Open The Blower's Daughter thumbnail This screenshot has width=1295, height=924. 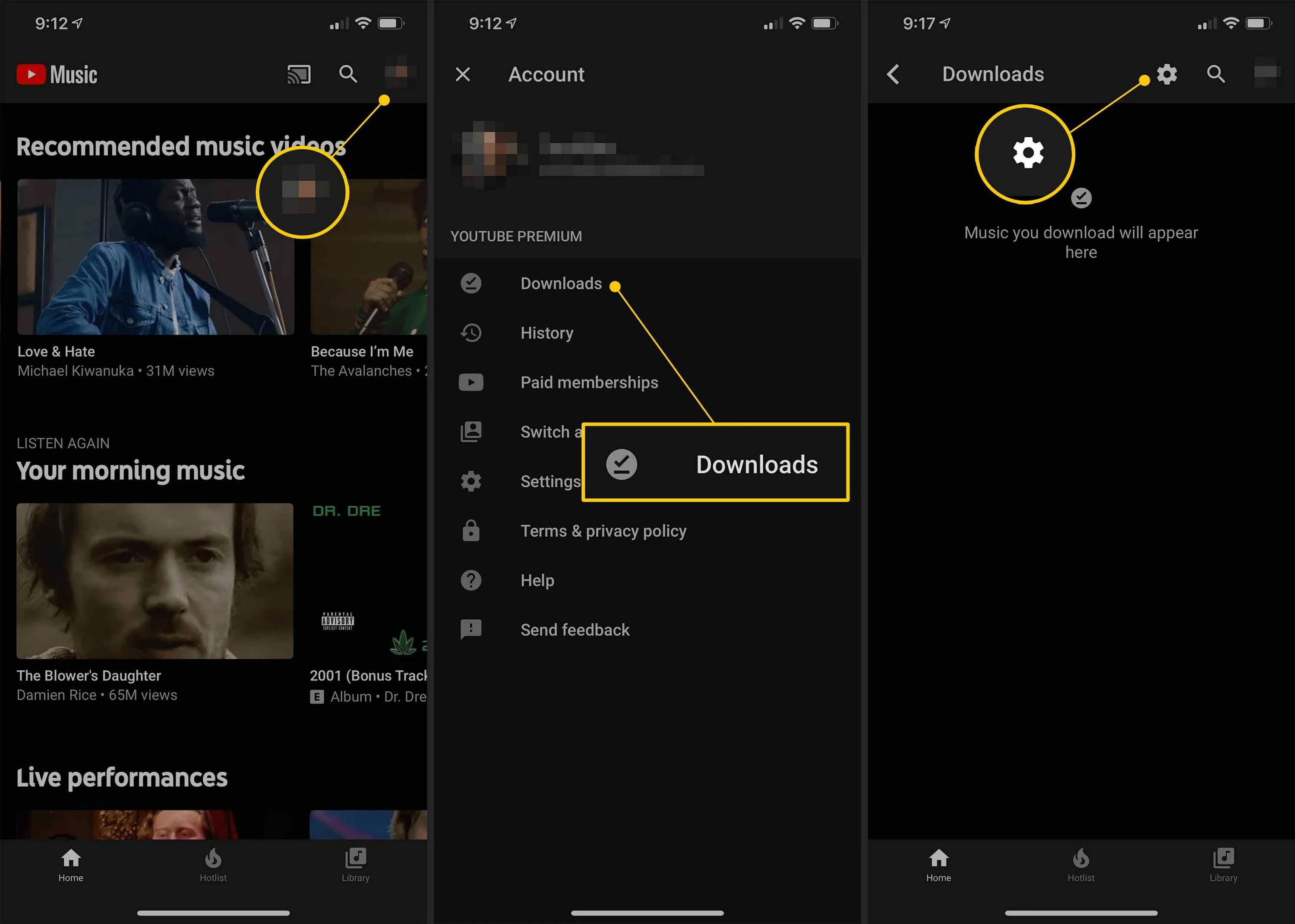(155, 580)
